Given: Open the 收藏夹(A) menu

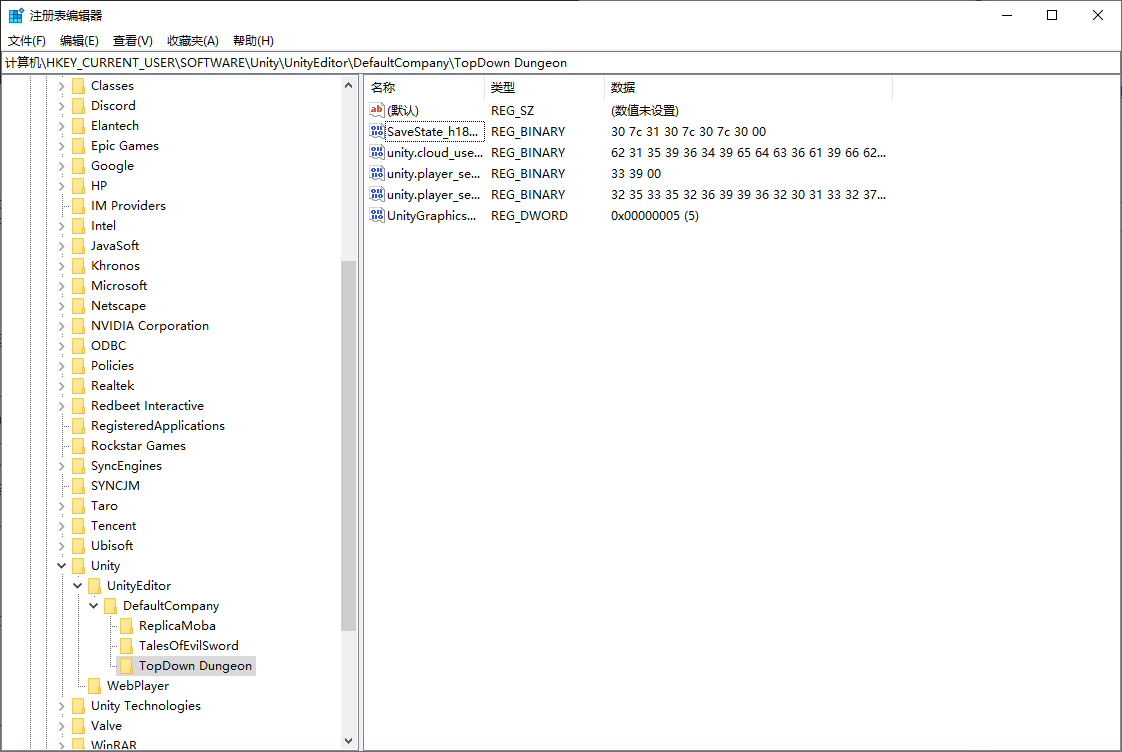Looking at the screenshot, I should pyautogui.click(x=192, y=41).
